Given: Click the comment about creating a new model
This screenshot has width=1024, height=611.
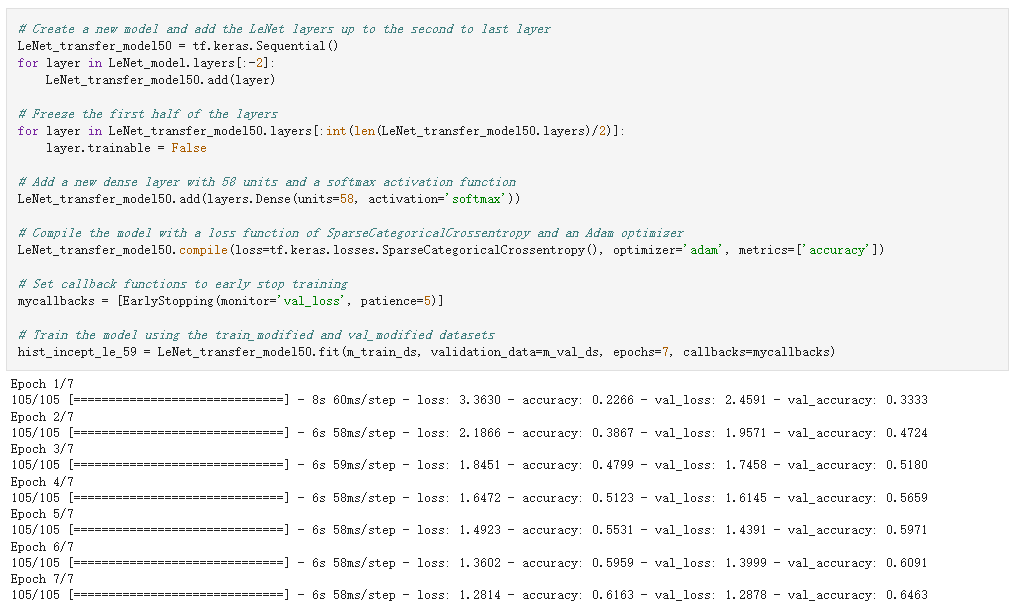Looking at the screenshot, I should point(283,28).
